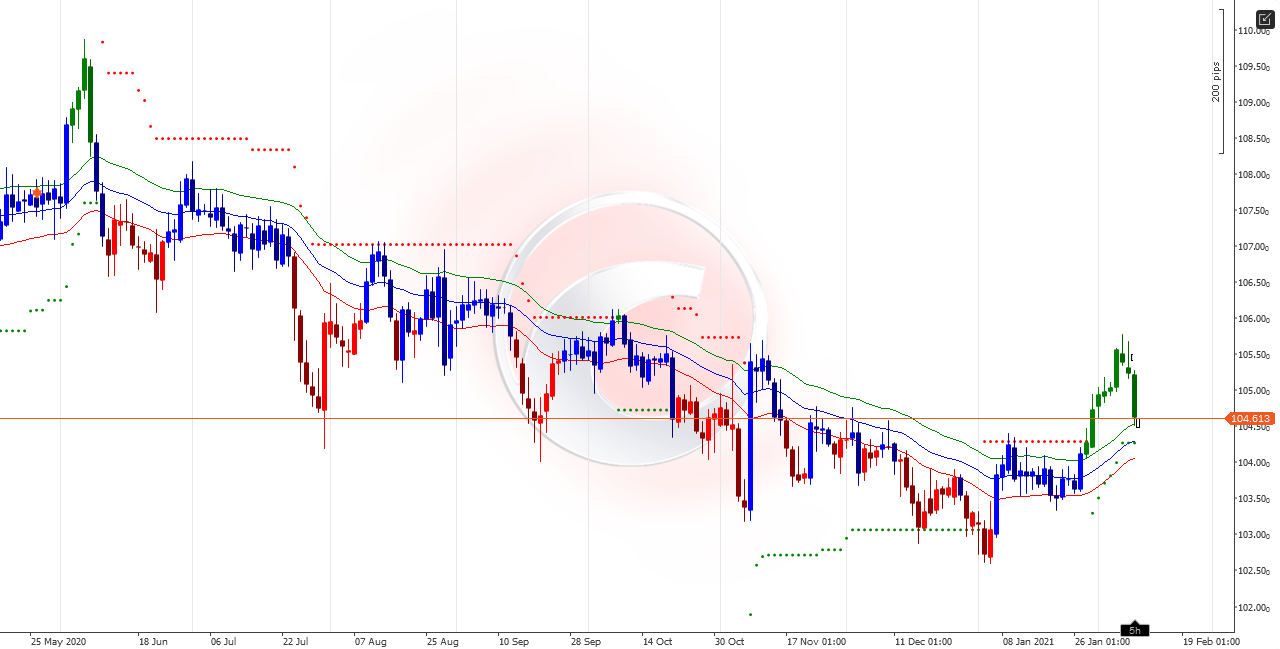This screenshot has height=649, width=1280.
Task: Select the 104.613 current price label
Action: pyautogui.click(x=1251, y=419)
